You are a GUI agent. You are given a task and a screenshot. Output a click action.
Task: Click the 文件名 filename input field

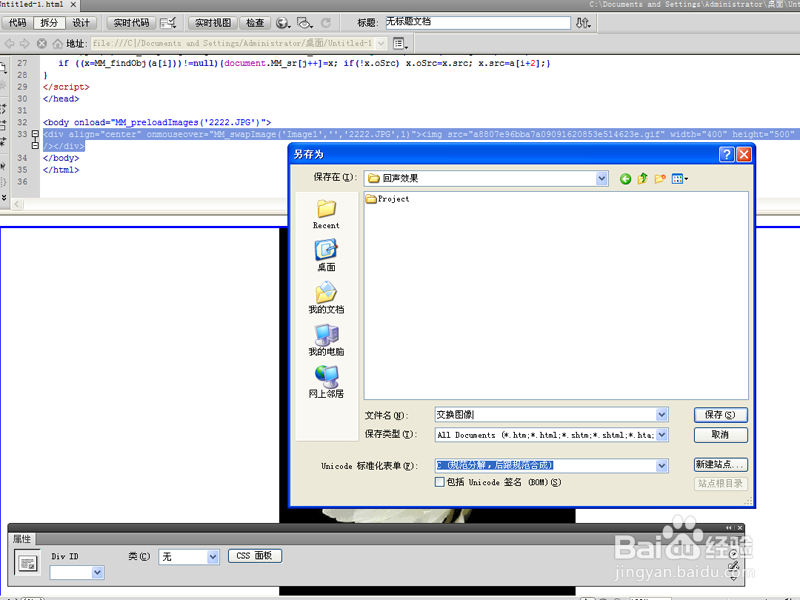point(545,414)
